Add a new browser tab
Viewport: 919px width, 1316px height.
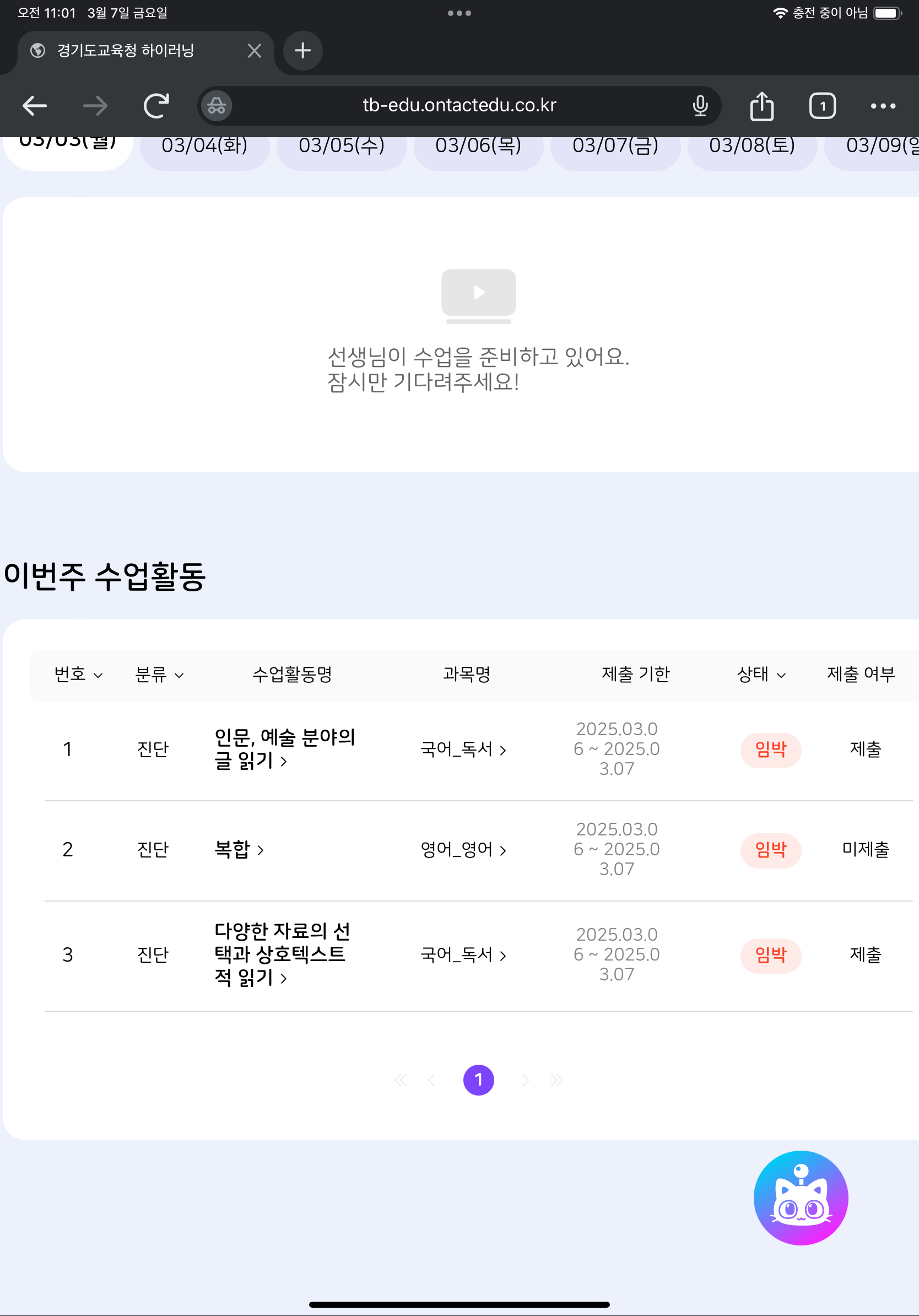click(x=302, y=51)
